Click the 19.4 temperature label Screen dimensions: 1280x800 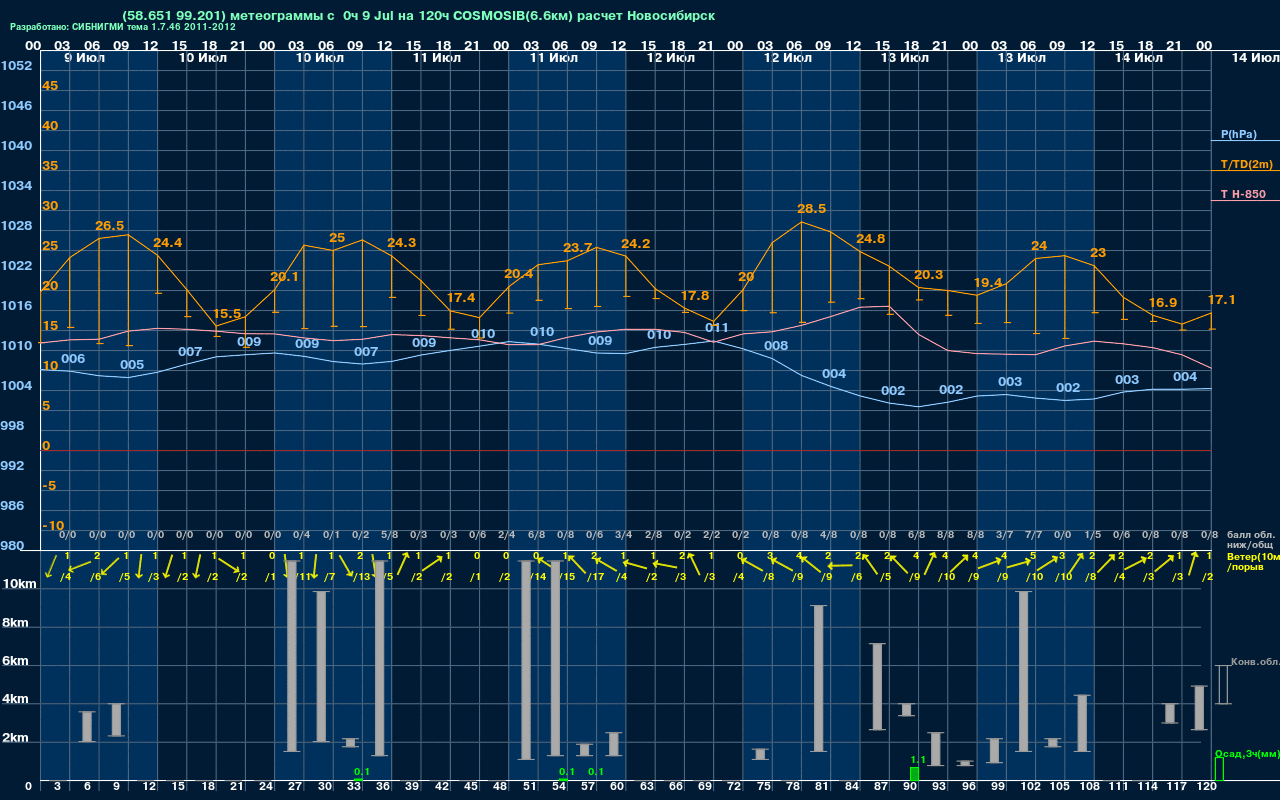coord(987,283)
